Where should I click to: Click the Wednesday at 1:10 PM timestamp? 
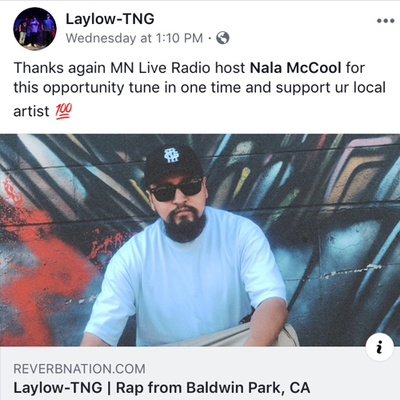pos(134,38)
